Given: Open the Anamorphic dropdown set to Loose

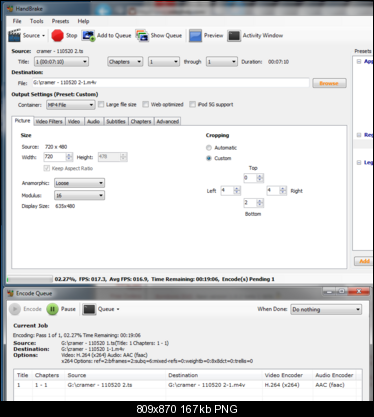Looking at the screenshot, I should [79, 183].
